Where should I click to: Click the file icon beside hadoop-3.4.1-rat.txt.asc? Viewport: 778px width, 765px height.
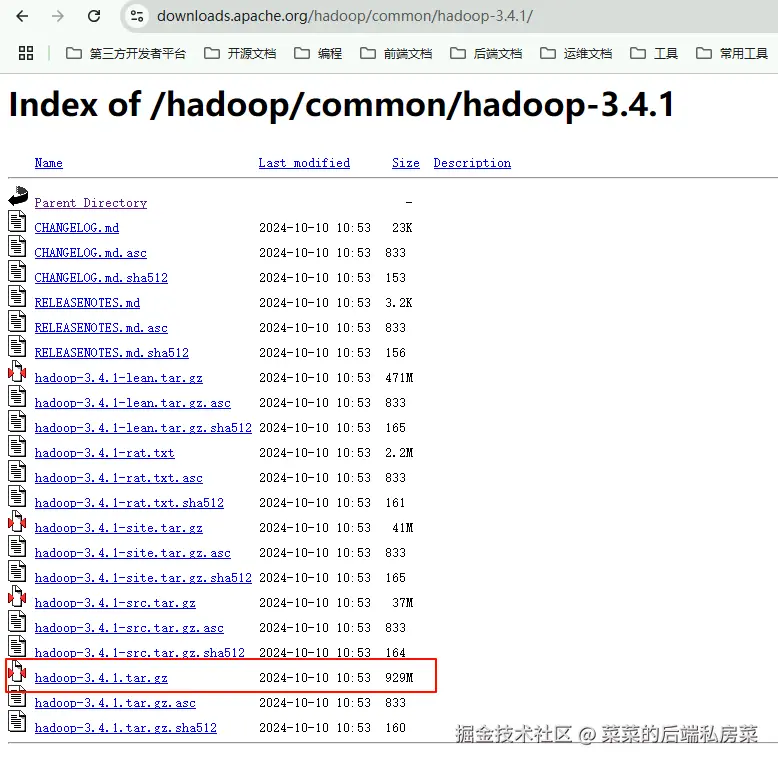point(17,471)
